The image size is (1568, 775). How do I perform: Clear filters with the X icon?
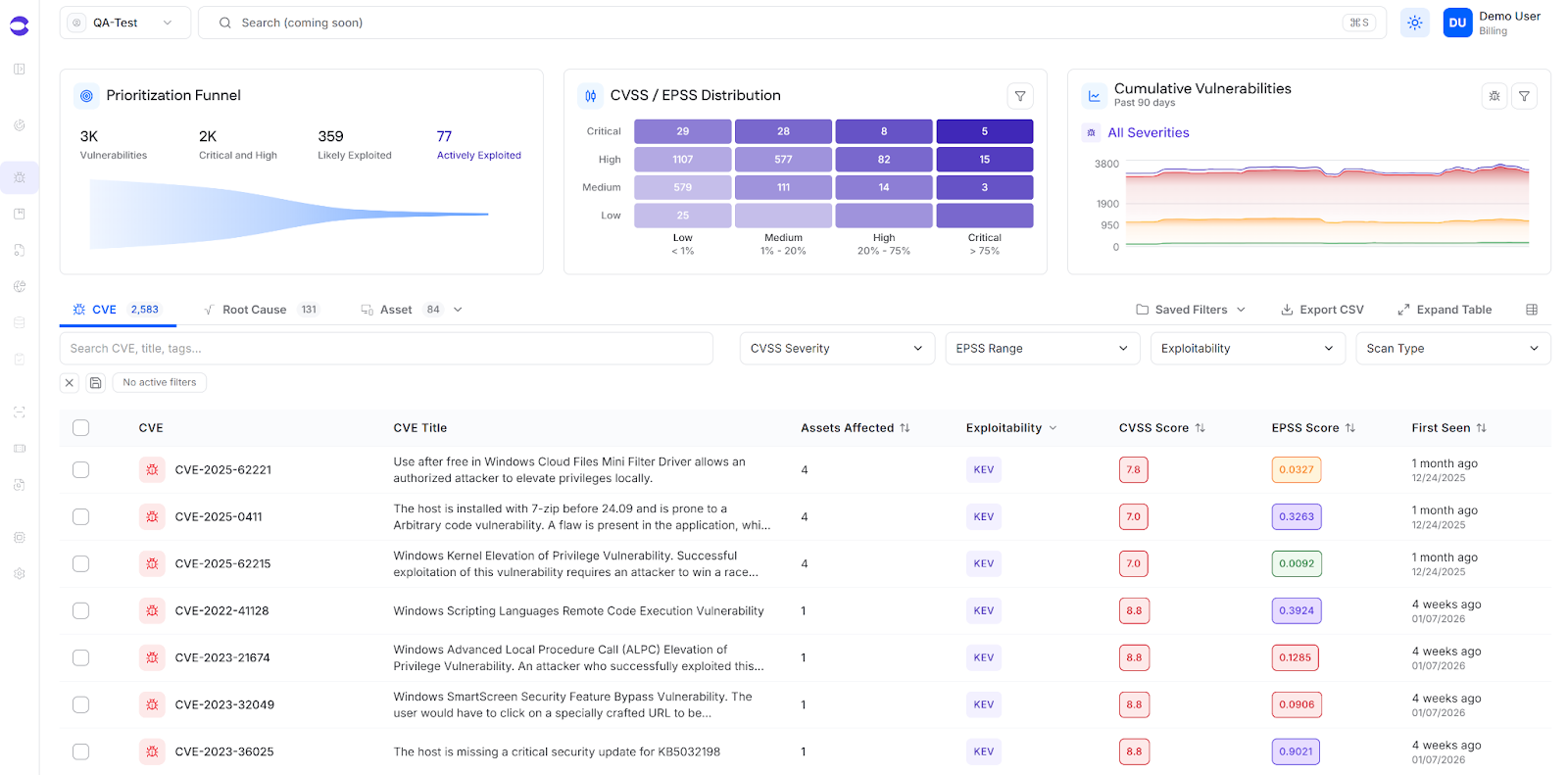70,383
